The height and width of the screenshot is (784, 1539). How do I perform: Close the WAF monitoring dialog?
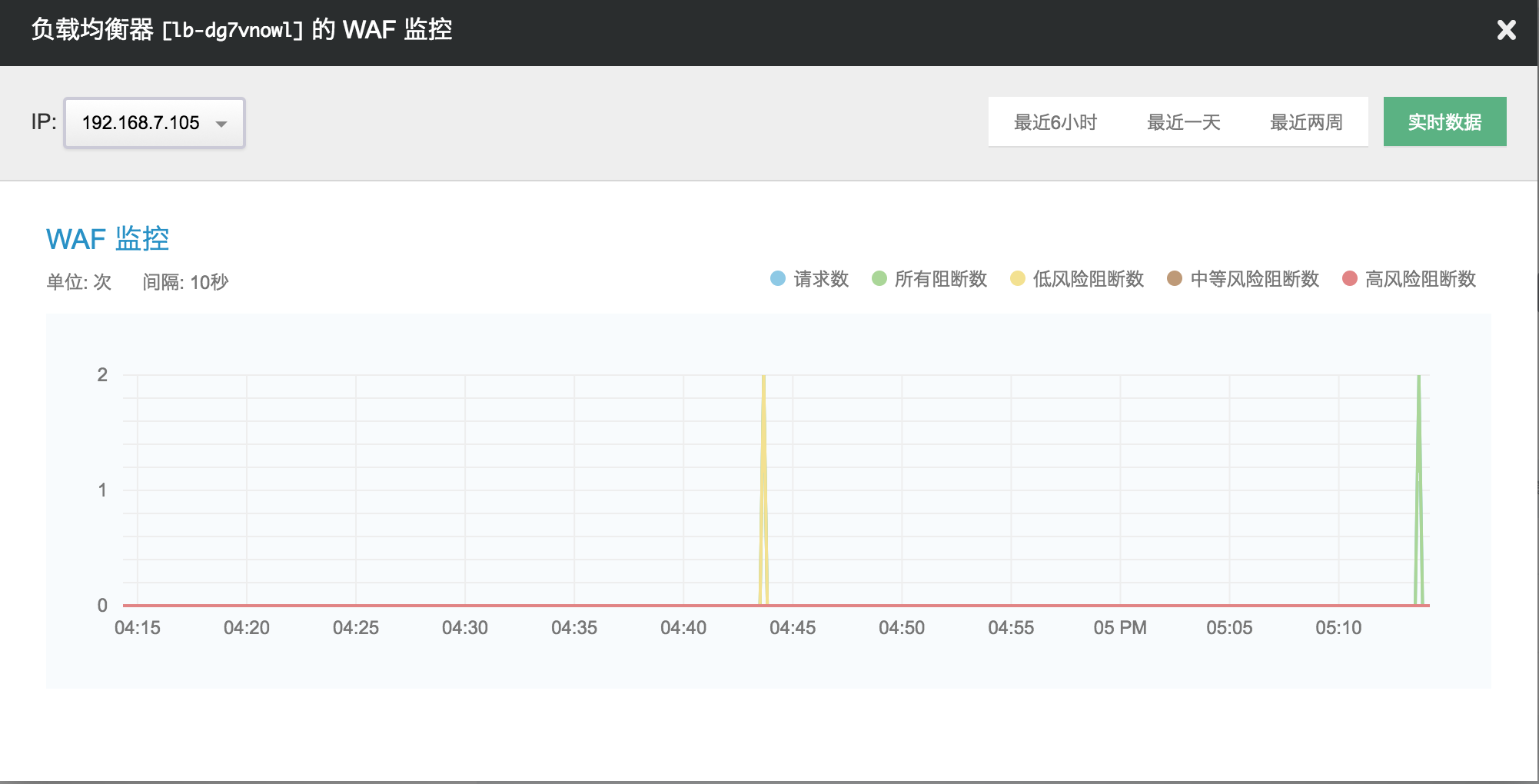click(x=1506, y=30)
